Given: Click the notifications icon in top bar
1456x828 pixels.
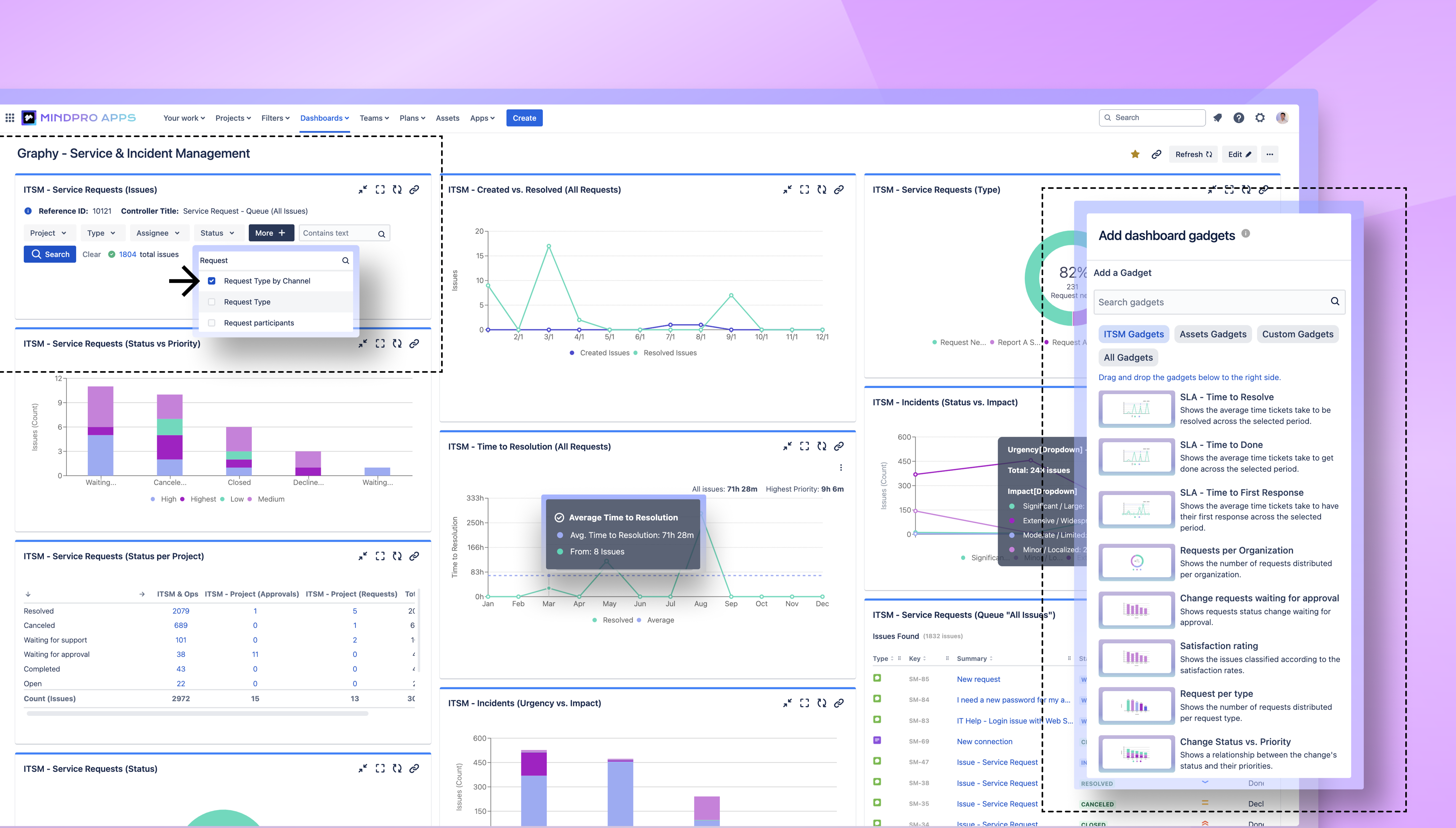Looking at the screenshot, I should coord(1218,118).
